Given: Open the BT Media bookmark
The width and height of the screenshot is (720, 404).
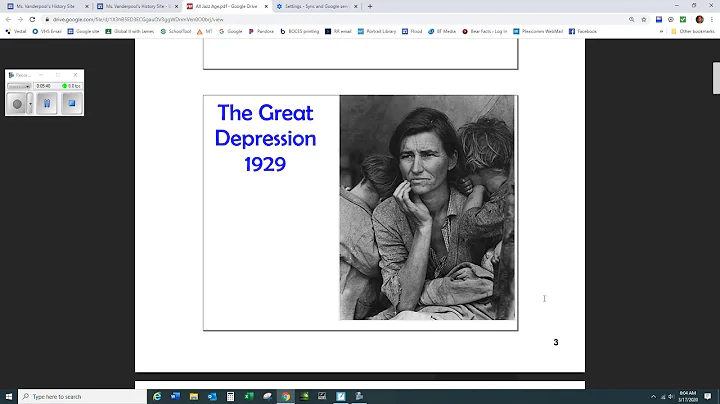Looking at the screenshot, I should click(442, 31).
